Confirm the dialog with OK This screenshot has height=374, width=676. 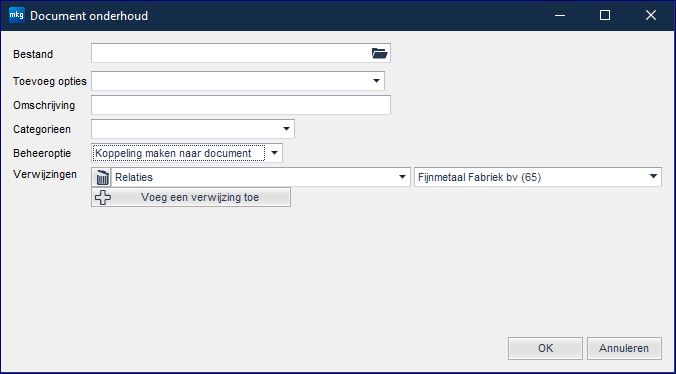click(545, 348)
